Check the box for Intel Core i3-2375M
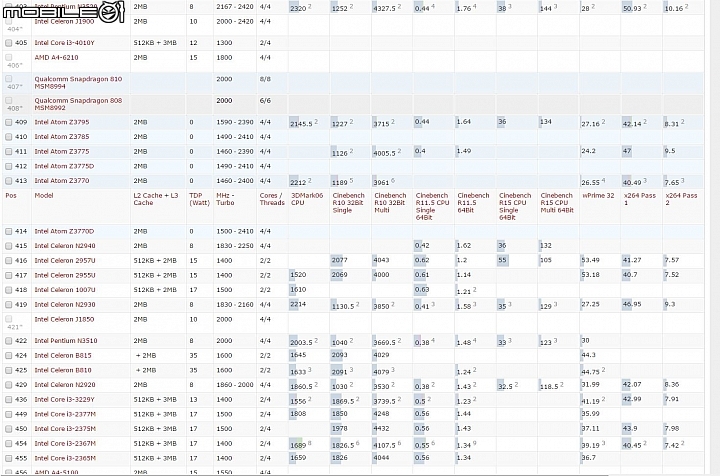 [x=8, y=429]
